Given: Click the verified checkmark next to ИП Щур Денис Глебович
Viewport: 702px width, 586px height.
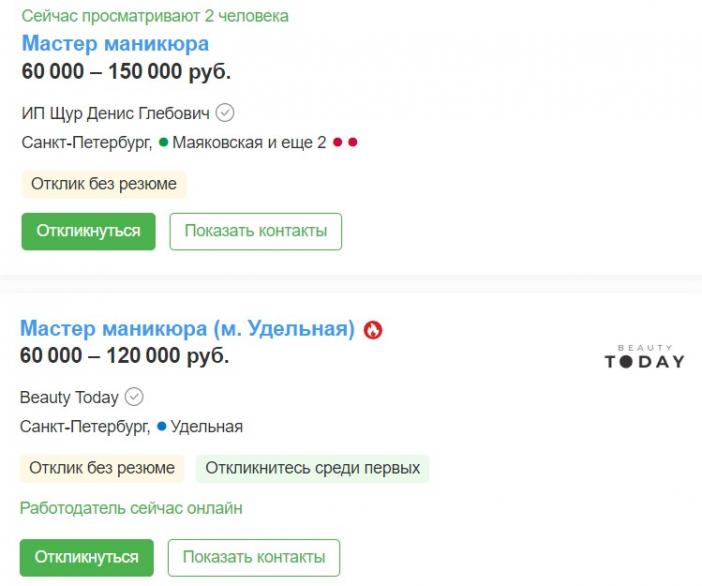Looking at the screenshot, I should point(225,113).
